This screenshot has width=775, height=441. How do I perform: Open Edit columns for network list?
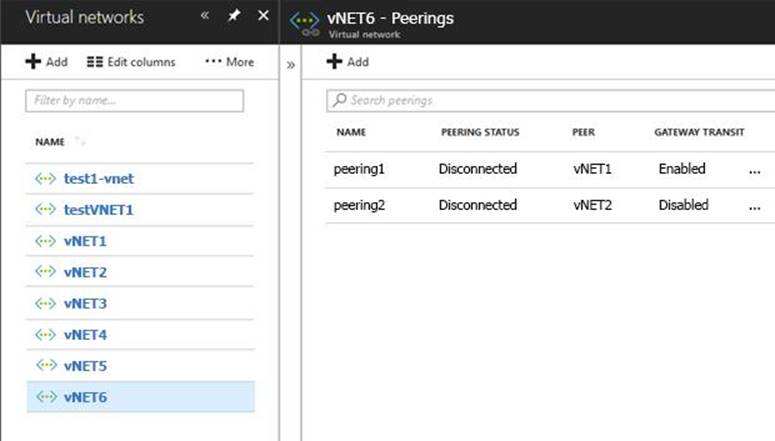click(x=131, y=62)
